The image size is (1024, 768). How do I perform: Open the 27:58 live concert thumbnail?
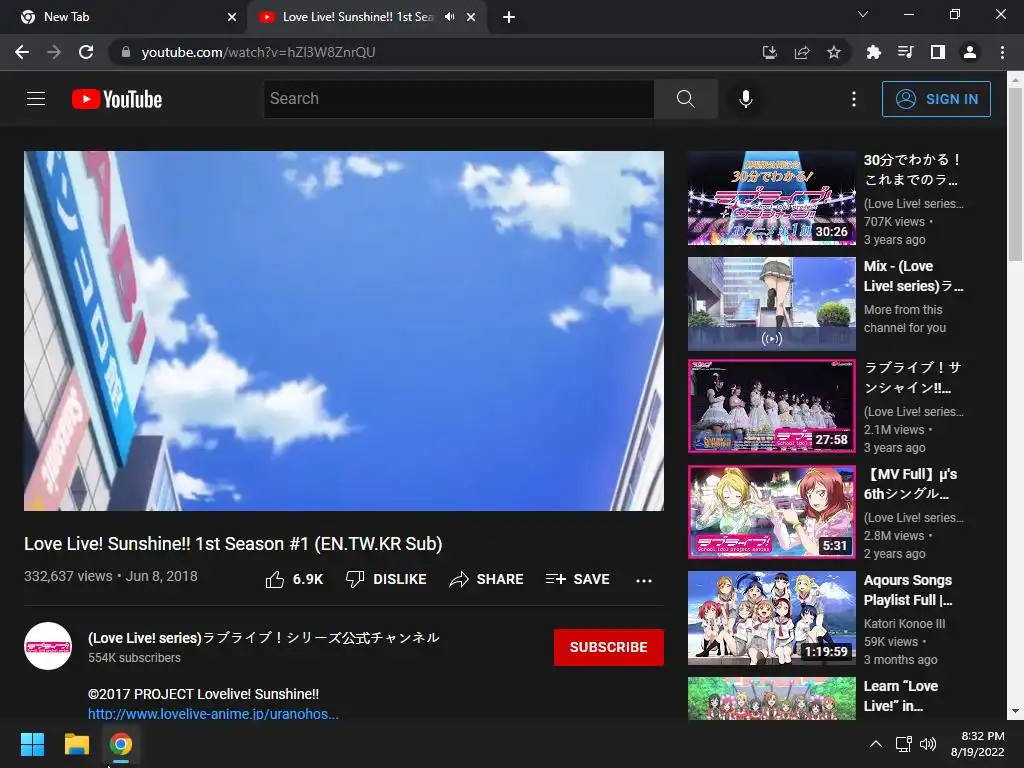click(x=772, y=406)
